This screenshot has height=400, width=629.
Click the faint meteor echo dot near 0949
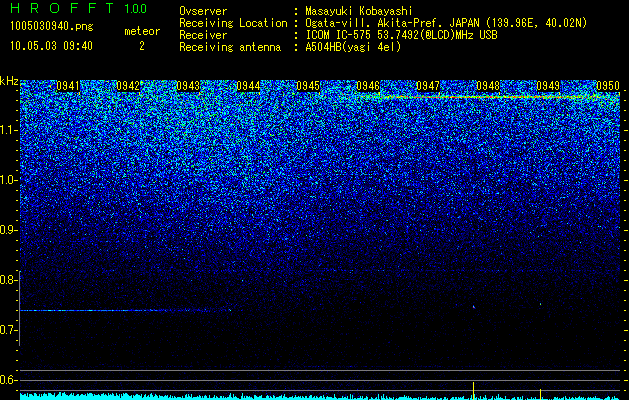click(x=540, y=304)
